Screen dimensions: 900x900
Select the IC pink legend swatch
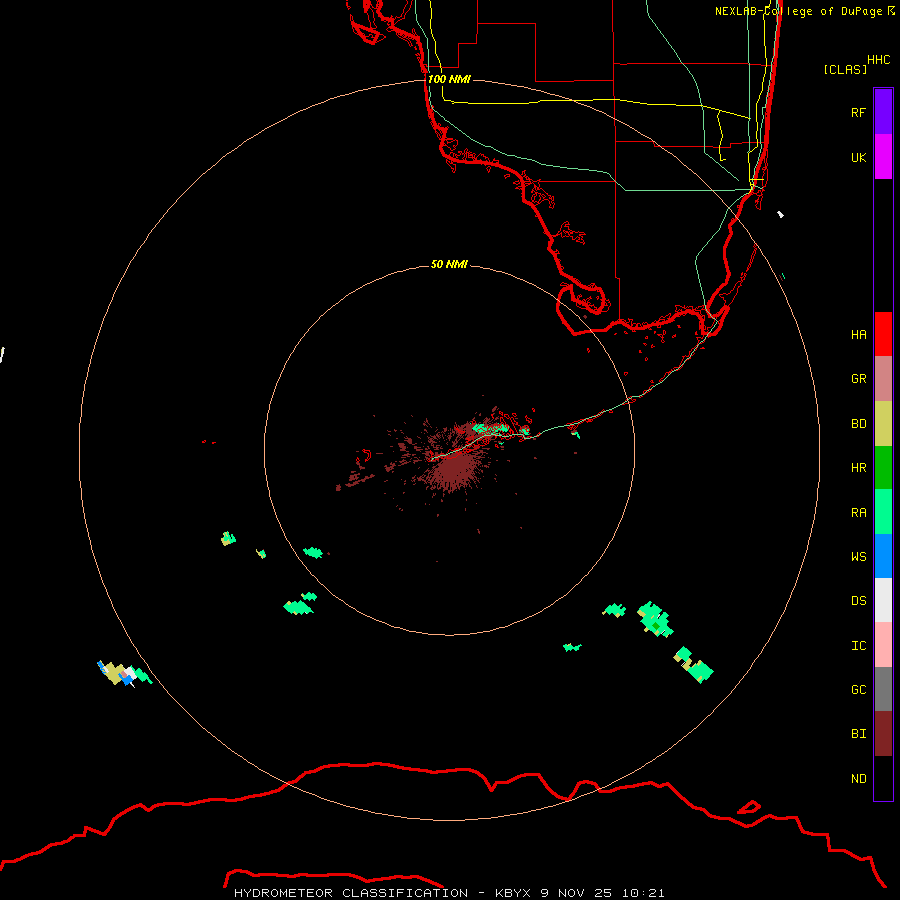883,645
